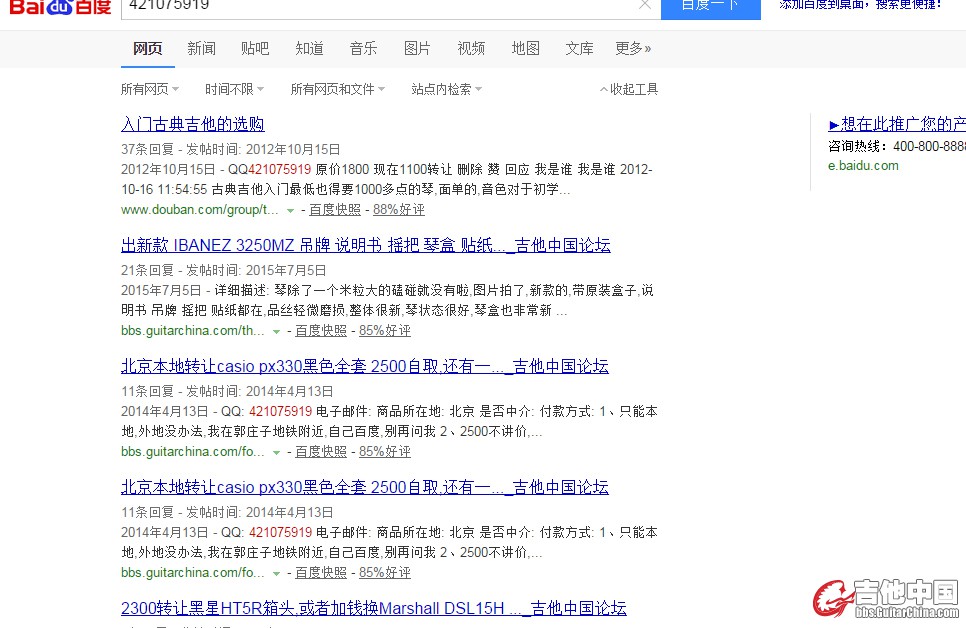Open the 地图 tab
The height and width of the screenshot is (628, 966).
click(x=526, y=49)
